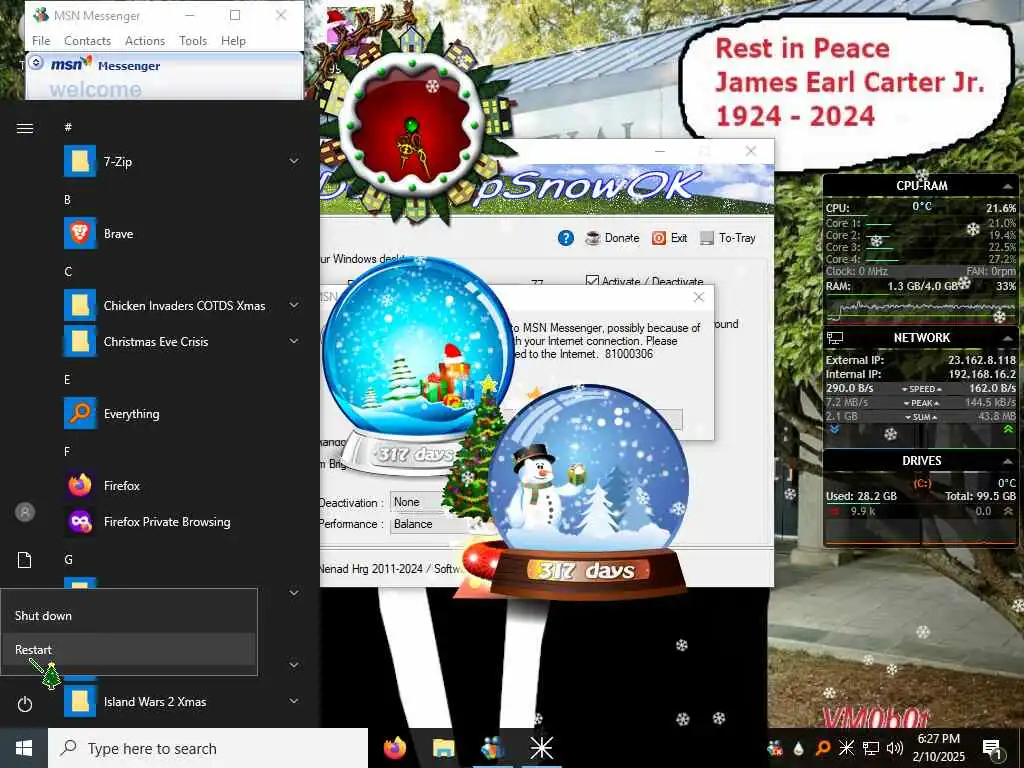Switch to DesktopSnowOK snowflake taskbar icon
1024x768 pixels.
(541, 748)
